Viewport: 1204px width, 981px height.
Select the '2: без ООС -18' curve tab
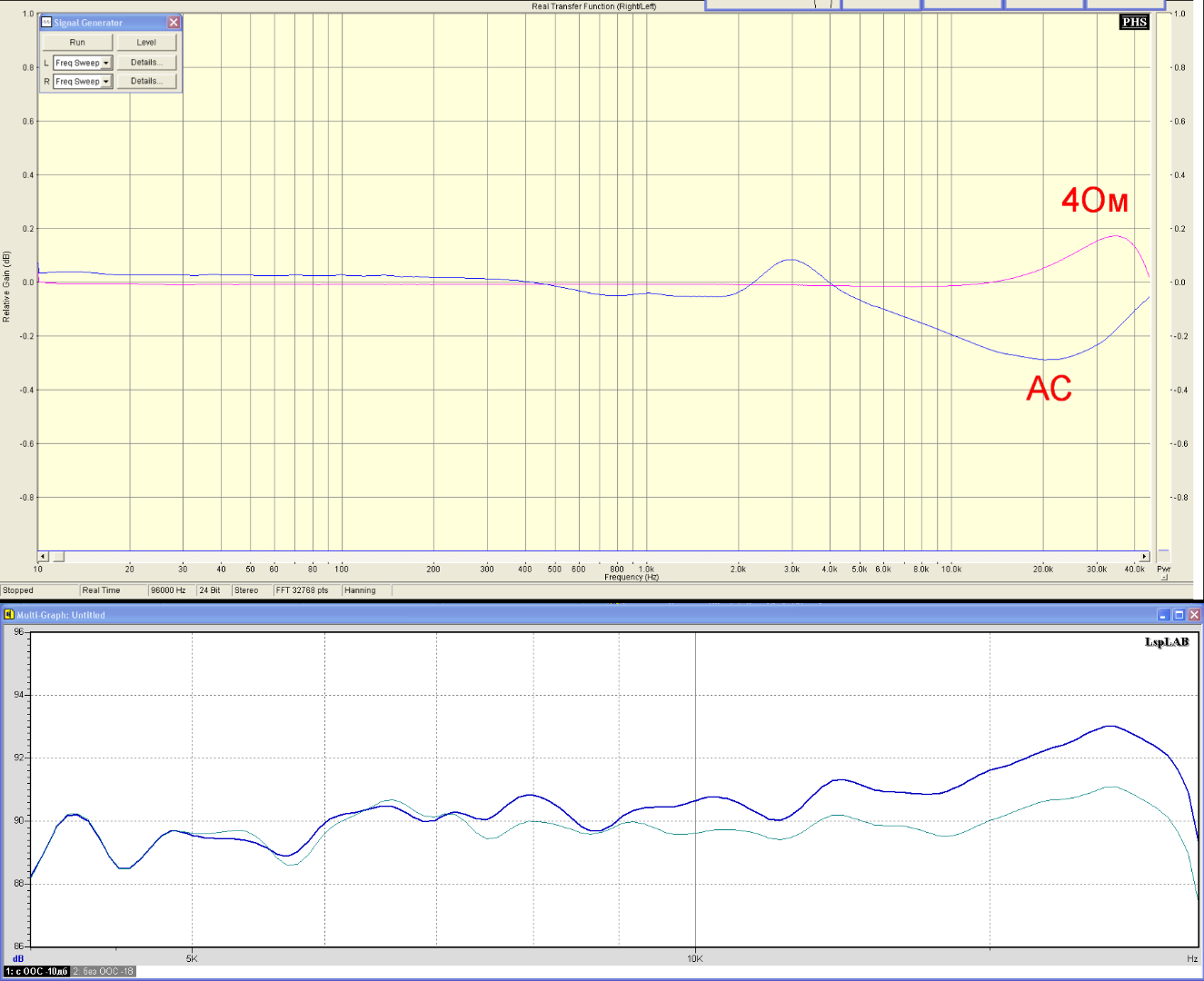[x=103, y=971]
